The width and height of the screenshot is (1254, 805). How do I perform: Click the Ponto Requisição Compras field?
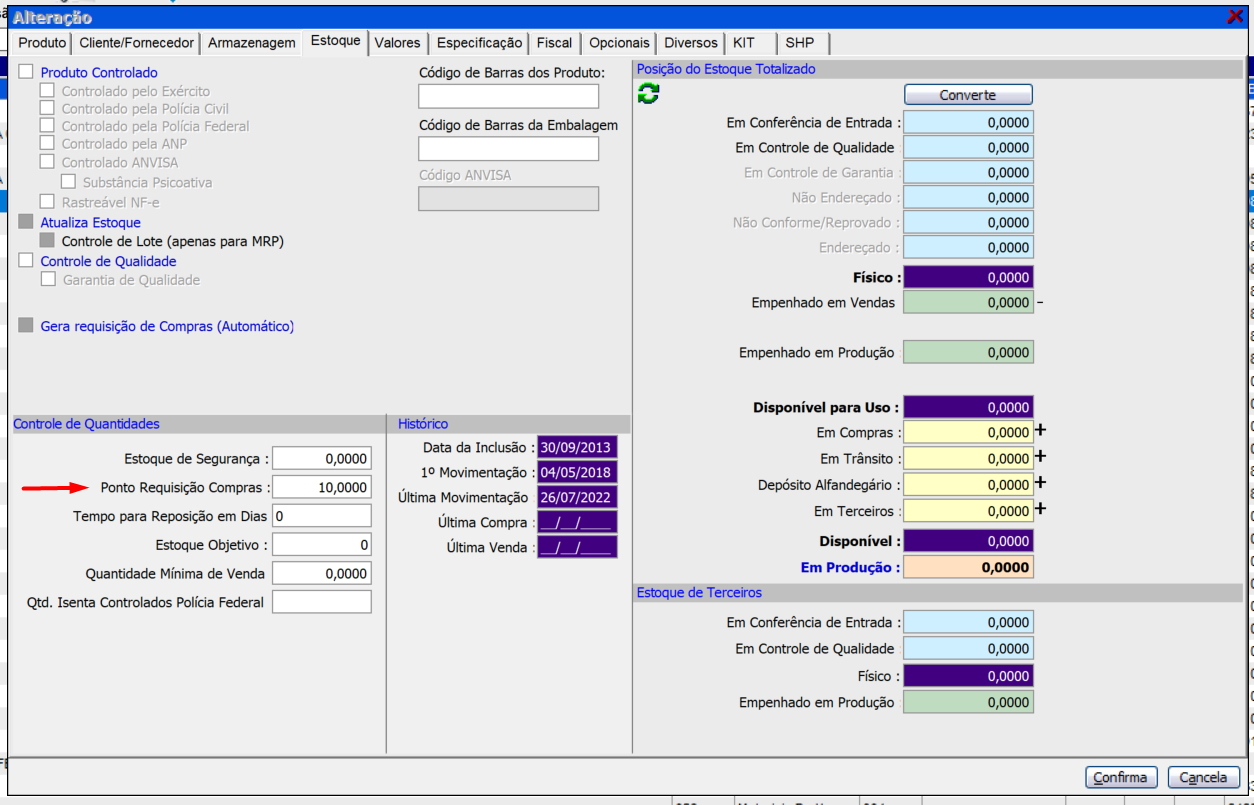[321, 488]
